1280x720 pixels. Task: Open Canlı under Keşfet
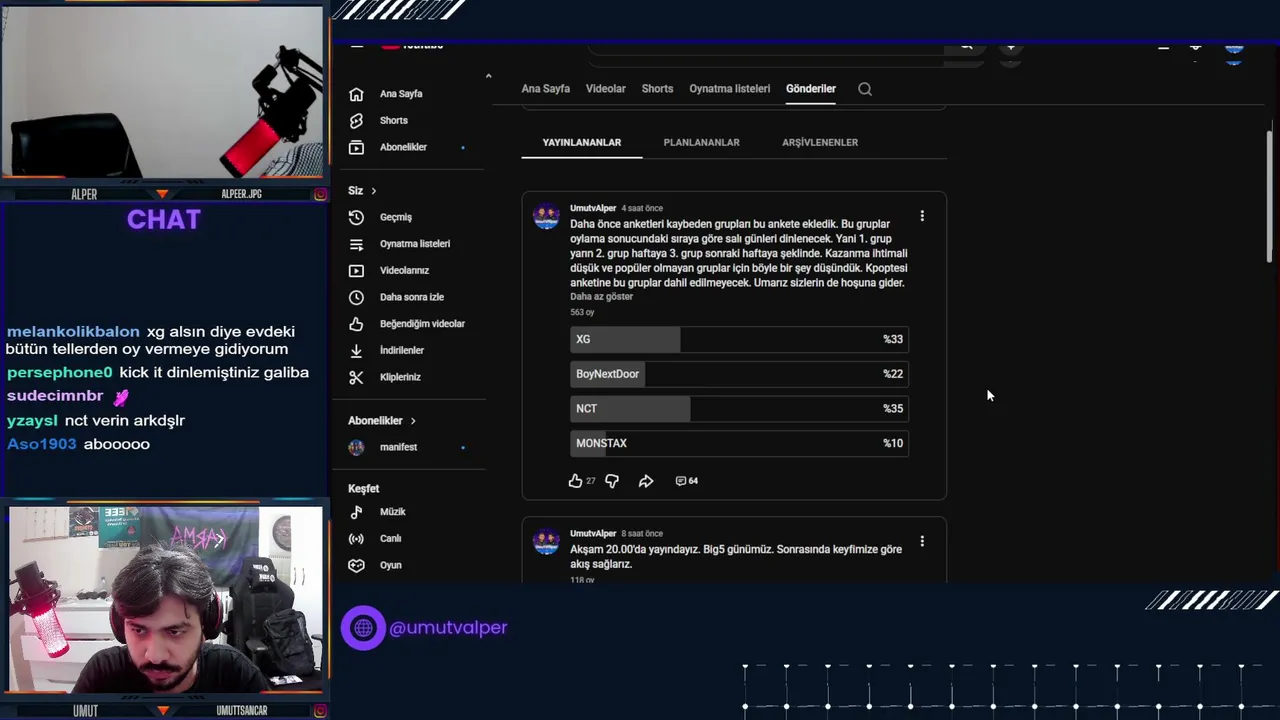[390, 538]
